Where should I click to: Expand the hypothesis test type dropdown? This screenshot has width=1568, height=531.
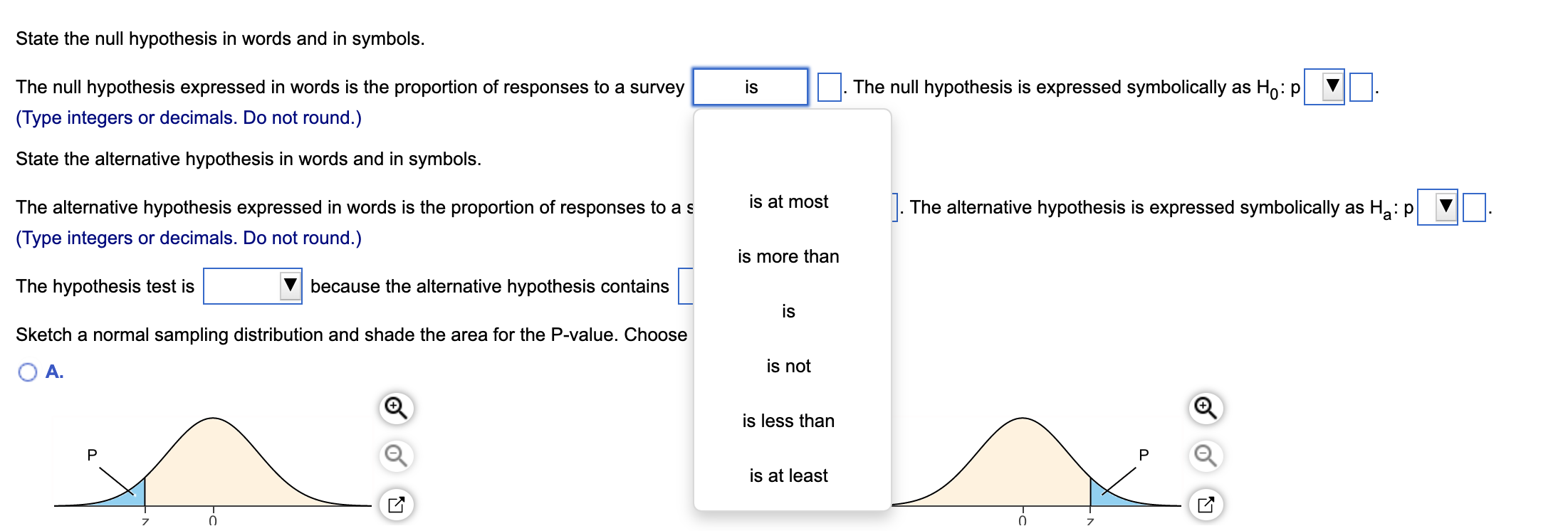[x=253, y=286]
